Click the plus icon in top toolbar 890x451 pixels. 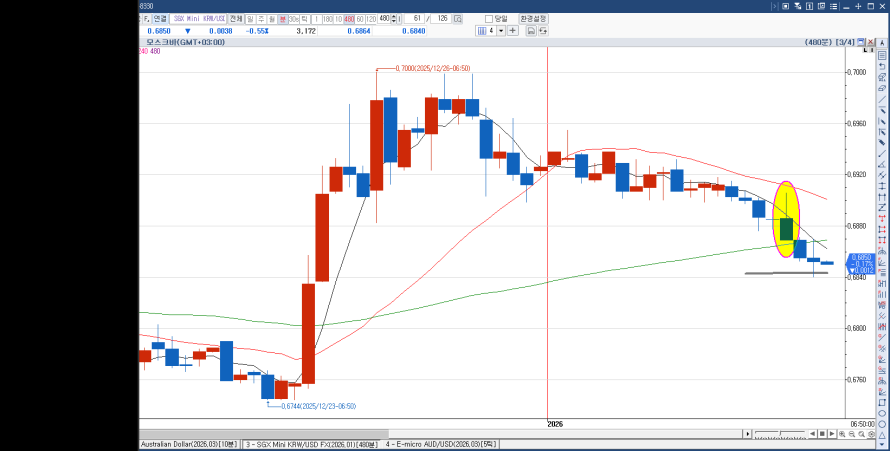tap(513, 31)
